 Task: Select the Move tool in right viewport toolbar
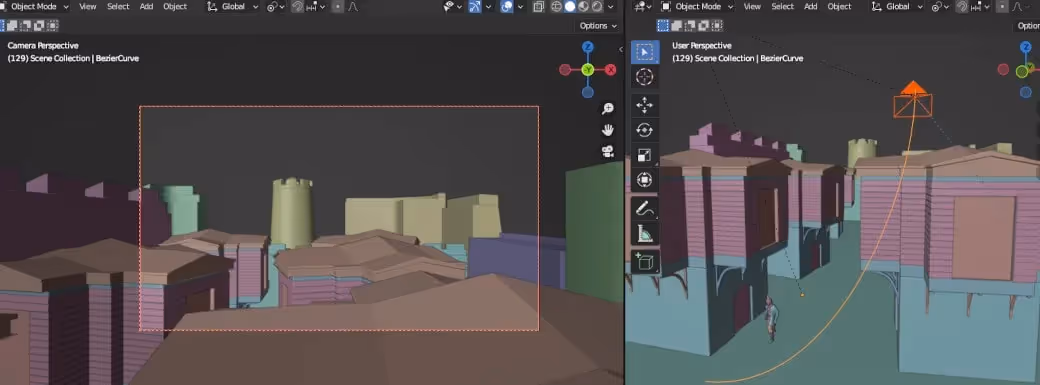(x=644, y=105)
